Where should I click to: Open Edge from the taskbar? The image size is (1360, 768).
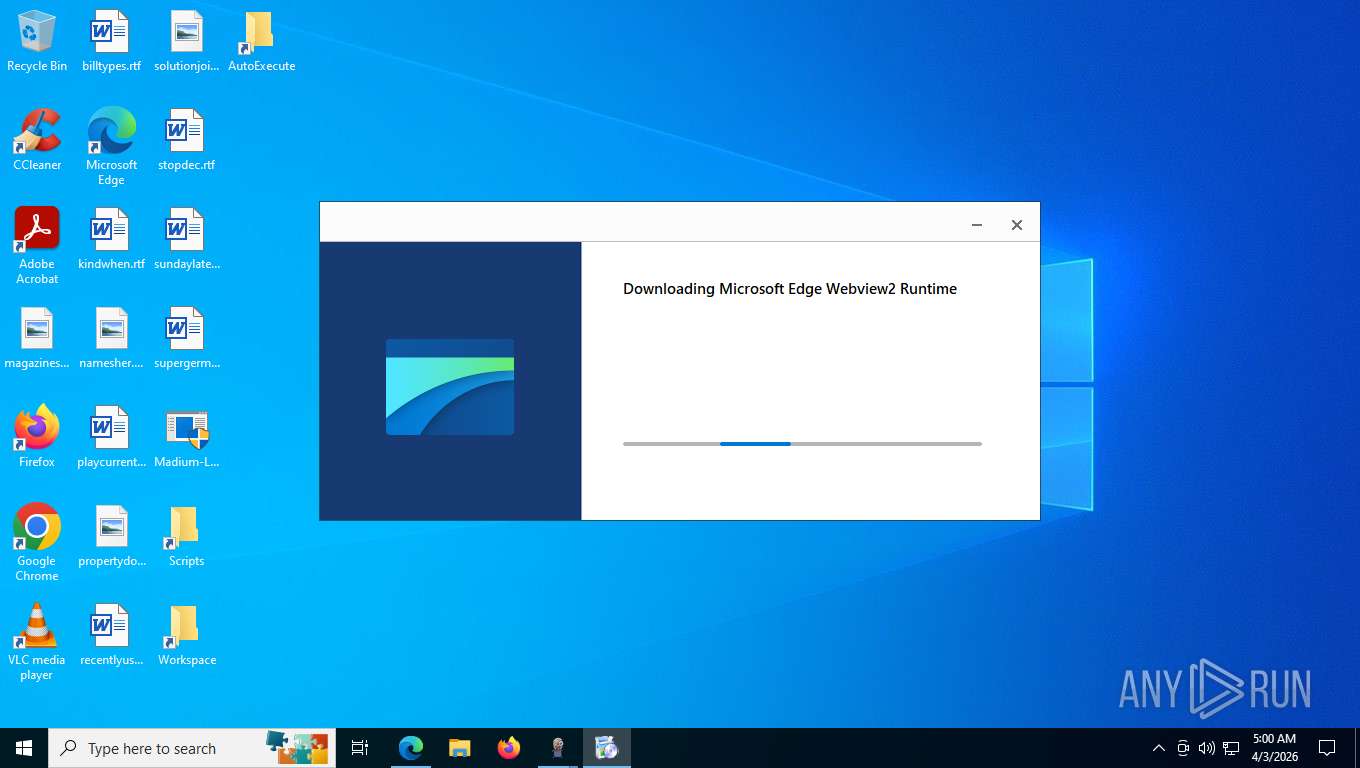[410, 748]
